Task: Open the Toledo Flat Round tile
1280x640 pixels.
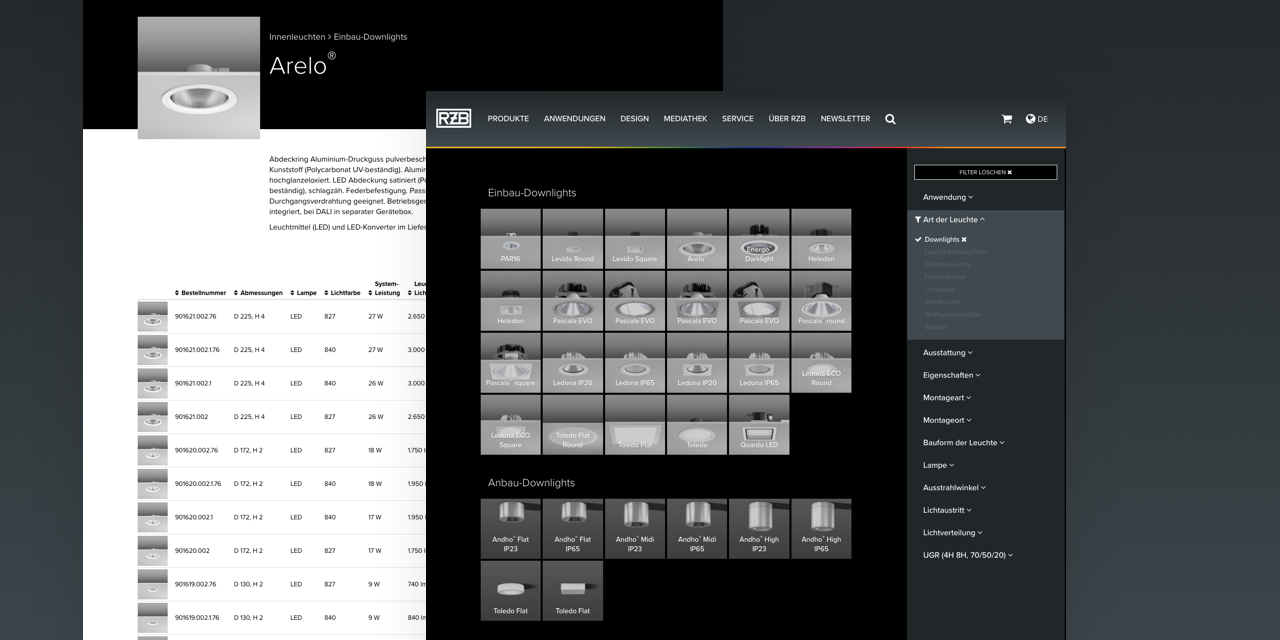Action: [x=572, y=424]
